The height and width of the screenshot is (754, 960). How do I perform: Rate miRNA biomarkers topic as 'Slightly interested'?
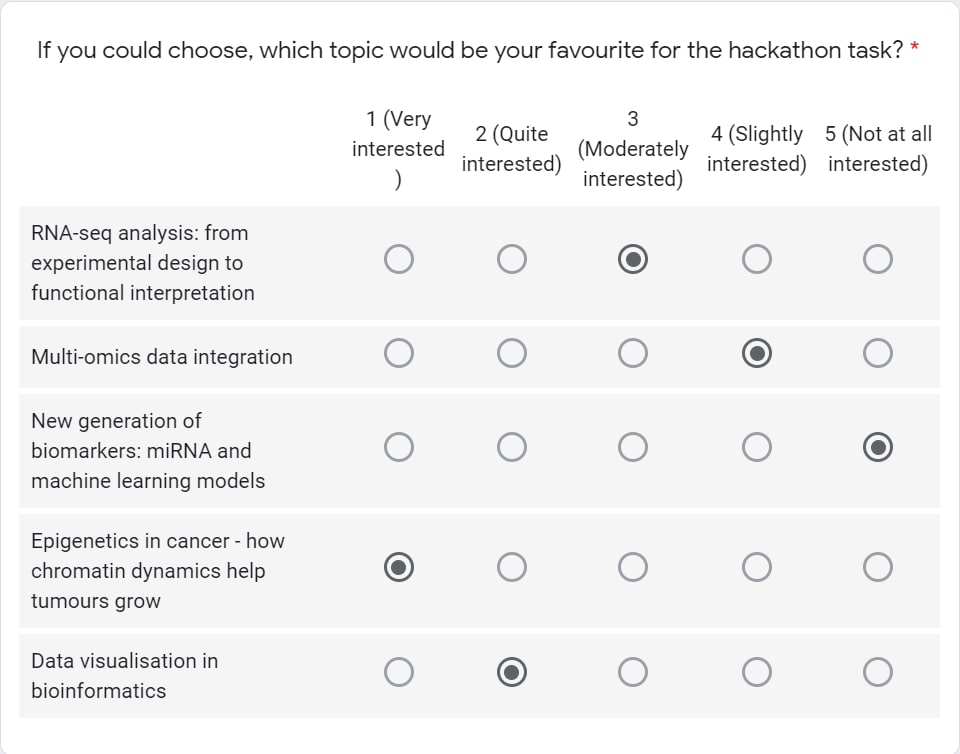tap(757, 447)
